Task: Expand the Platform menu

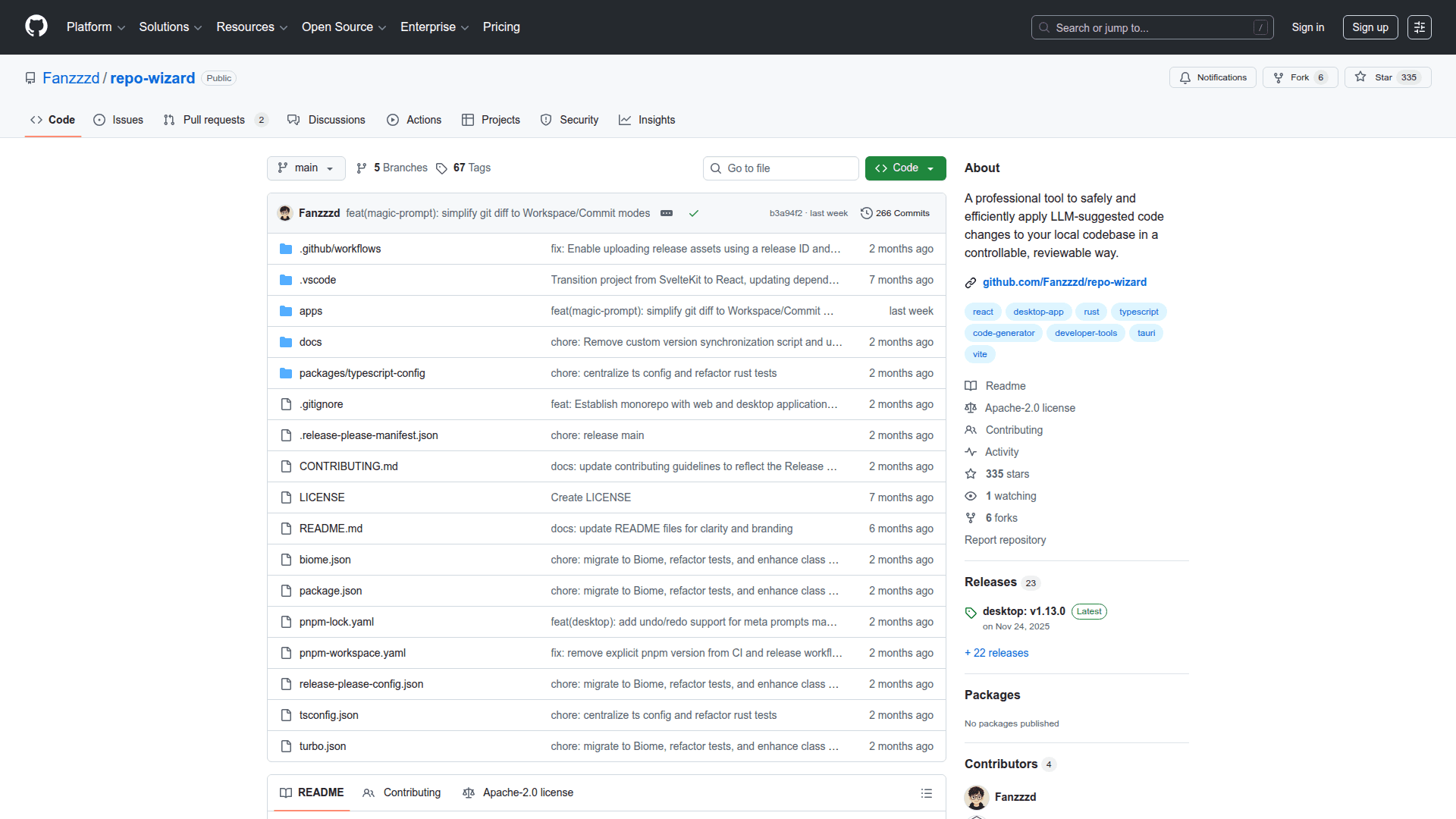Action: point(96,27)
